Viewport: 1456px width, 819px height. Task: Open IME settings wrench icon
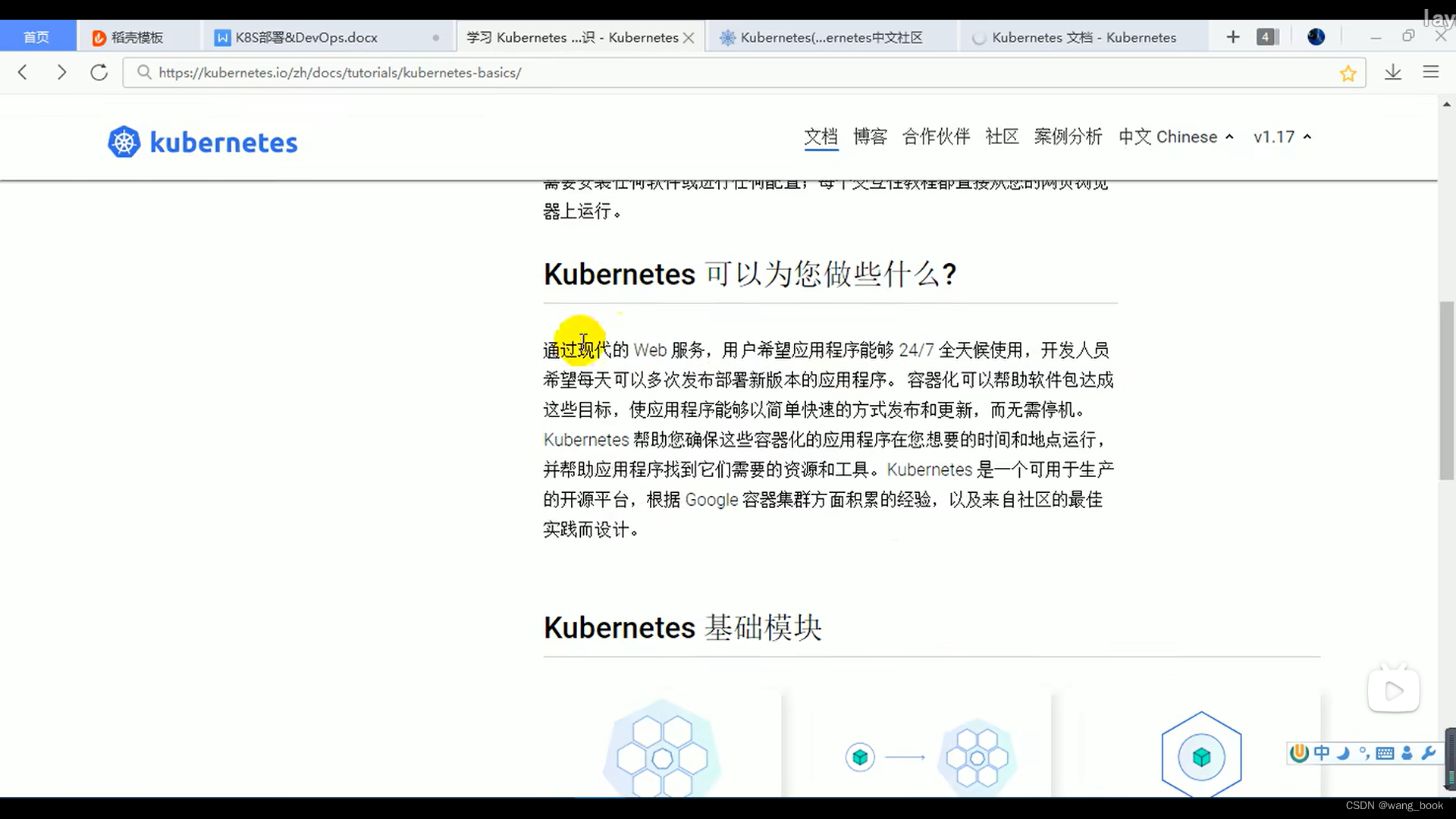(x=1429, y=753)
